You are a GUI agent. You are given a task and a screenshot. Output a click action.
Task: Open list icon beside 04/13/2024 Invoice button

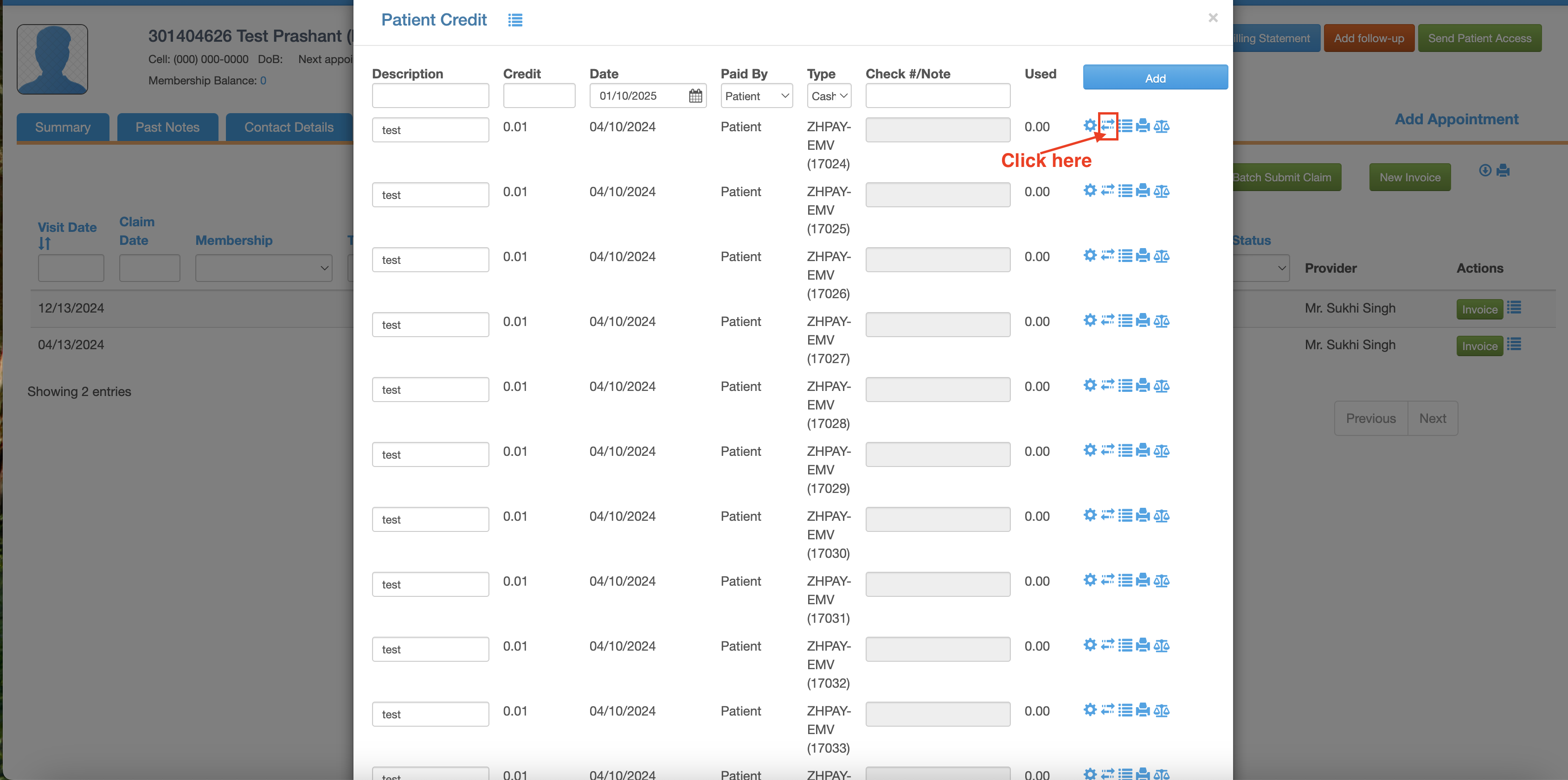pyautogui.click(x=1514, y=345)
